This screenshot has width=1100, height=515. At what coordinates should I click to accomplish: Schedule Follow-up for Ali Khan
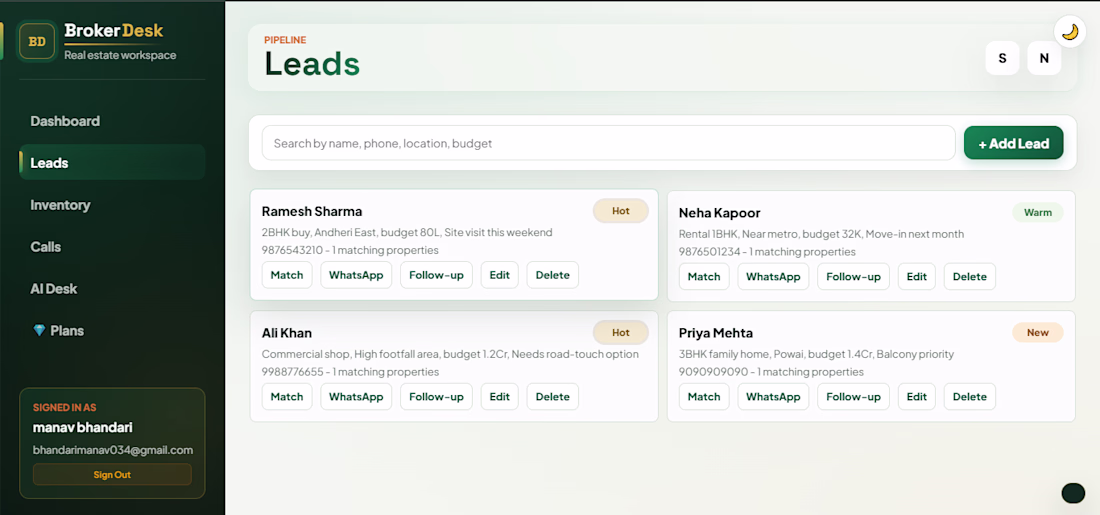(x=436, y=396)
